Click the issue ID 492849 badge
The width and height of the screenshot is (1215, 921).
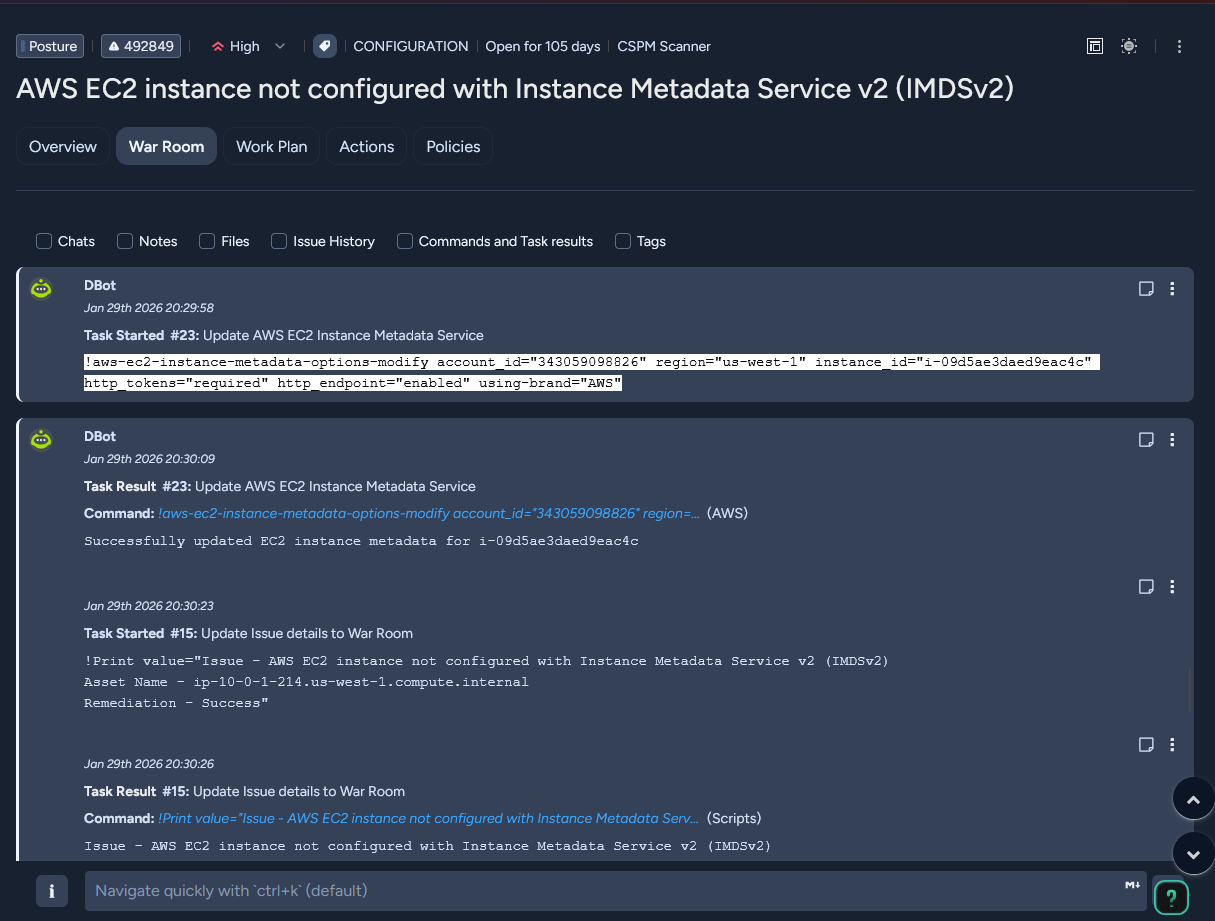(x=141, y=46)
